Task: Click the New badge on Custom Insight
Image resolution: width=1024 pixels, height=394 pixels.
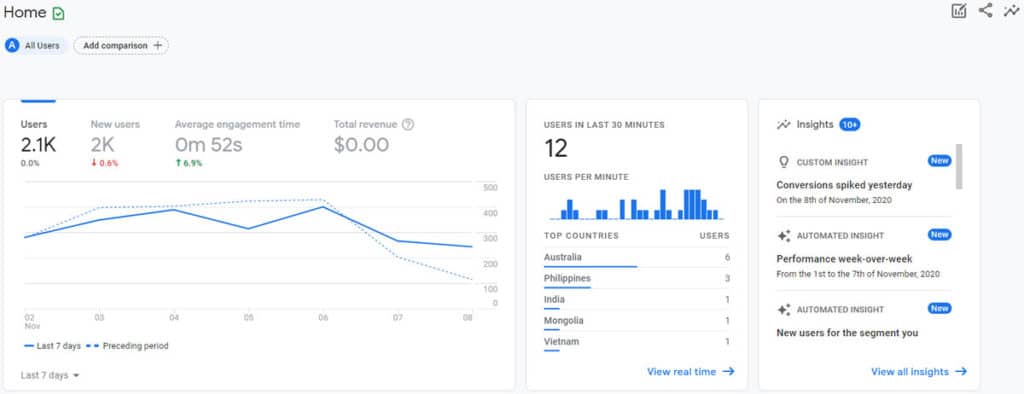Action: (940, 161)
